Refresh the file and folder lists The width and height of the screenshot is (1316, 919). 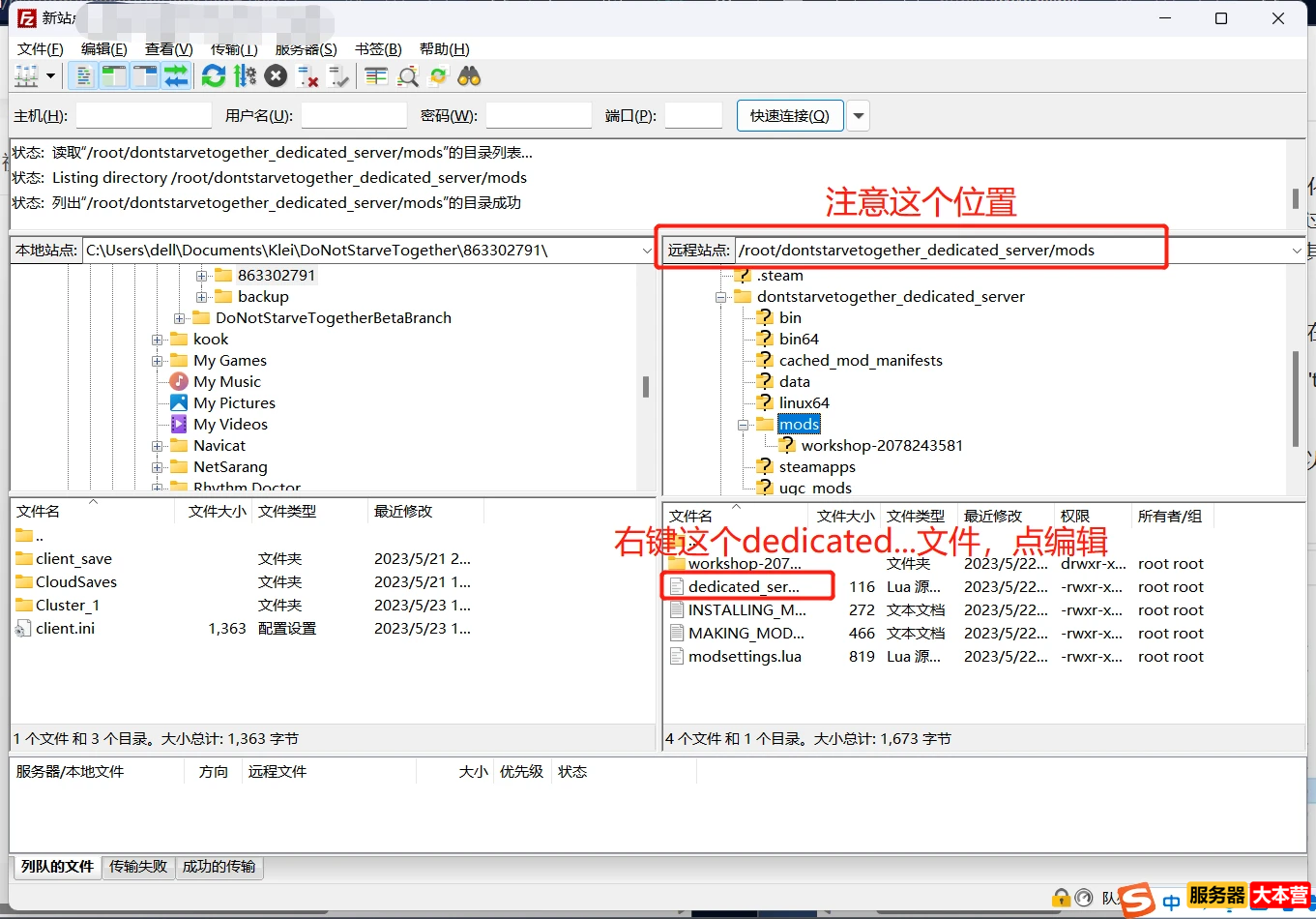click(x=214, y=75)
